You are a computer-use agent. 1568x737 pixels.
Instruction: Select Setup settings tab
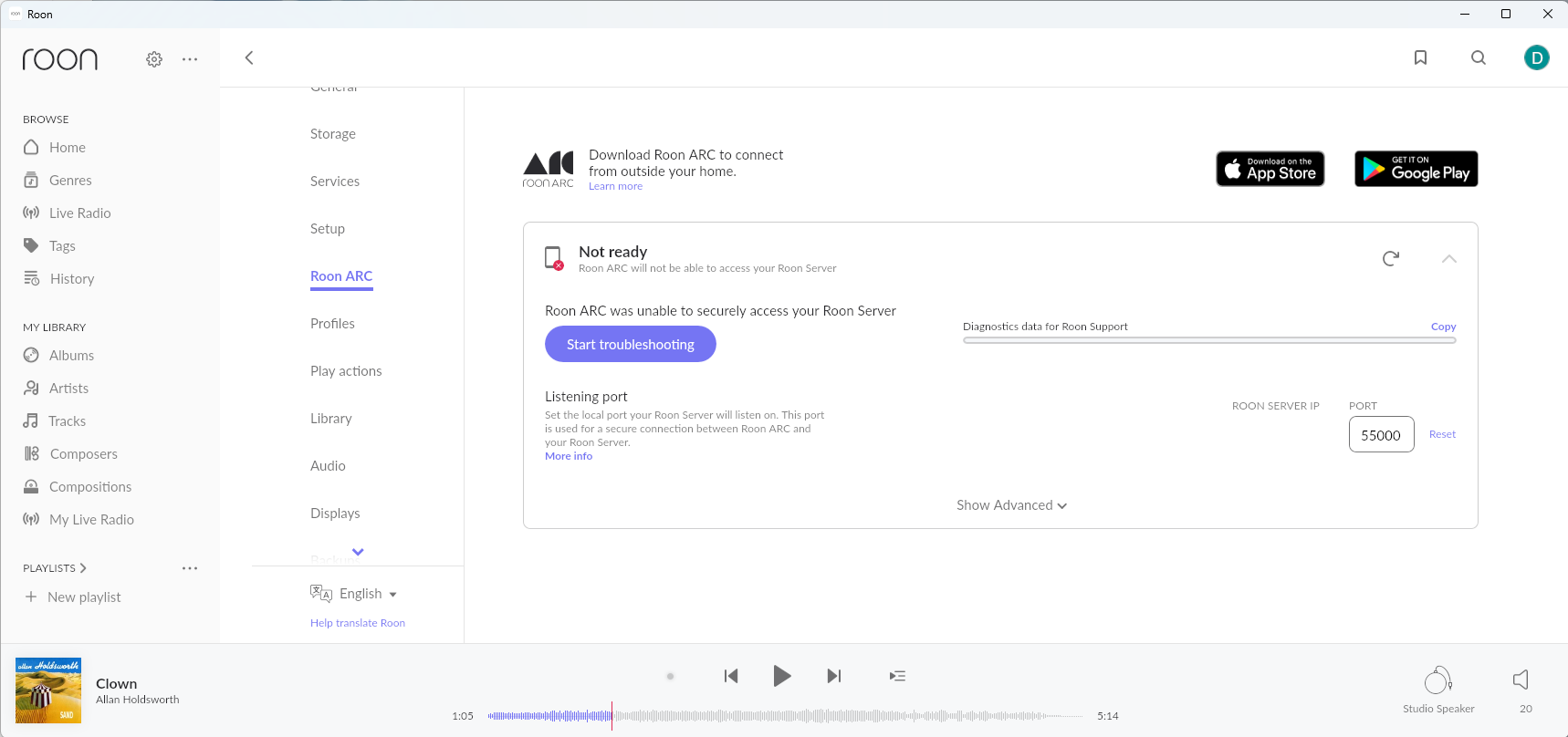[328, 229]
